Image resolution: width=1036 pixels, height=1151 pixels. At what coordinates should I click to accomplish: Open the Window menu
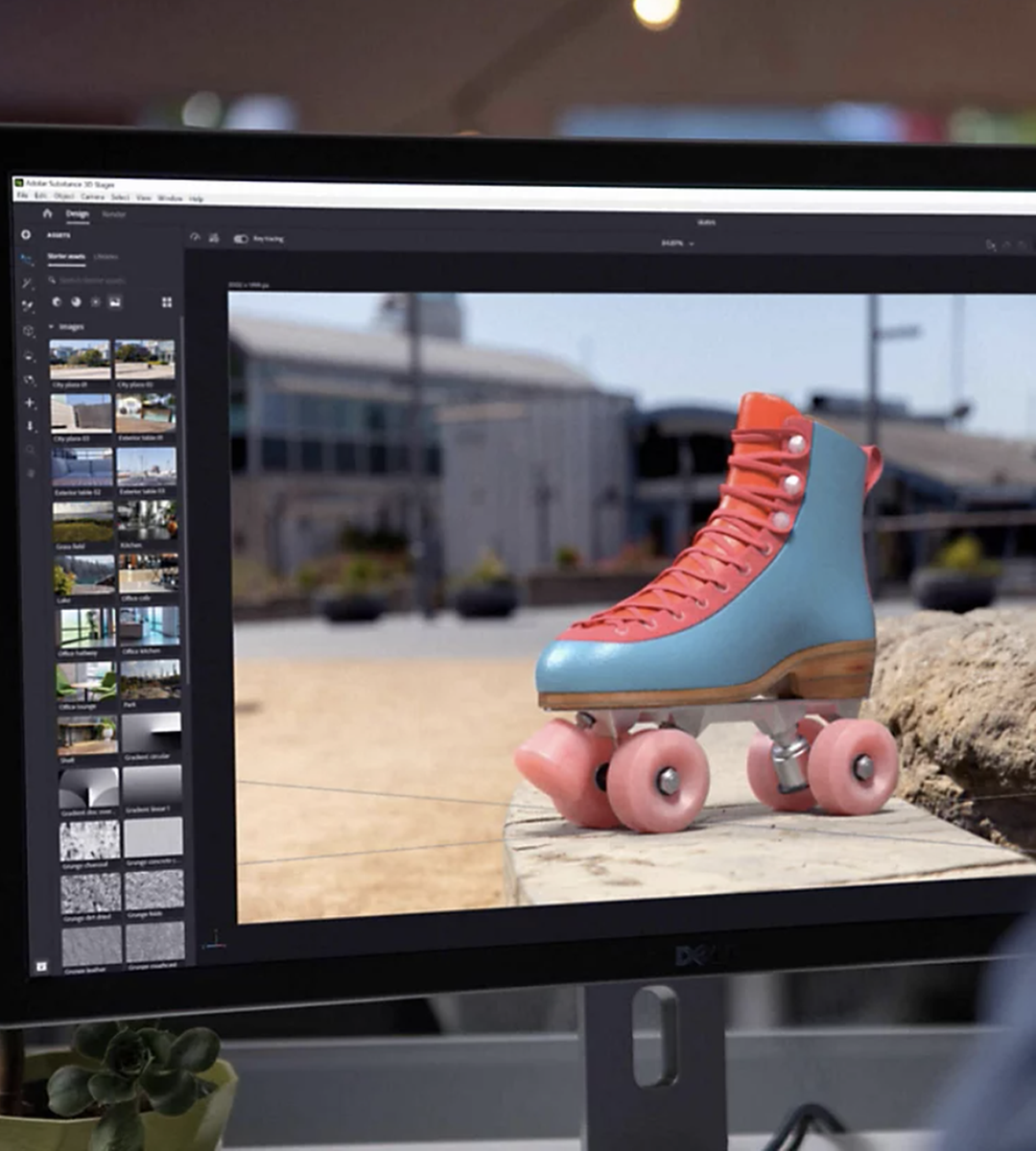pyautogui.click(x=170, y=198)
